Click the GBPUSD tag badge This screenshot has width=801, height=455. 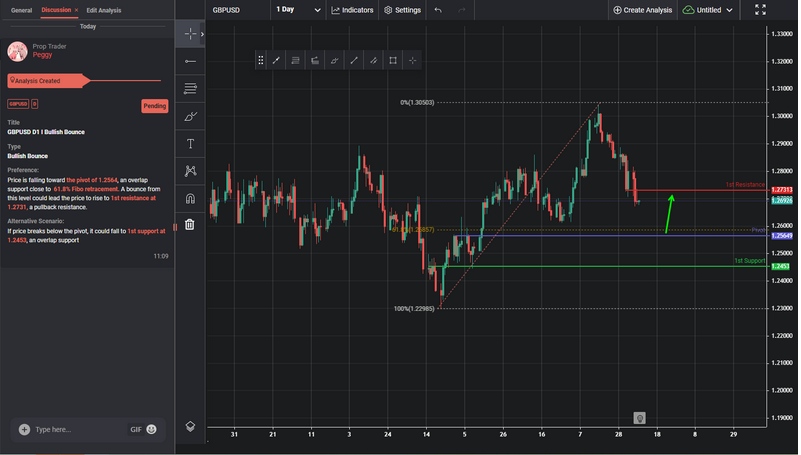[x=18, y=104]
